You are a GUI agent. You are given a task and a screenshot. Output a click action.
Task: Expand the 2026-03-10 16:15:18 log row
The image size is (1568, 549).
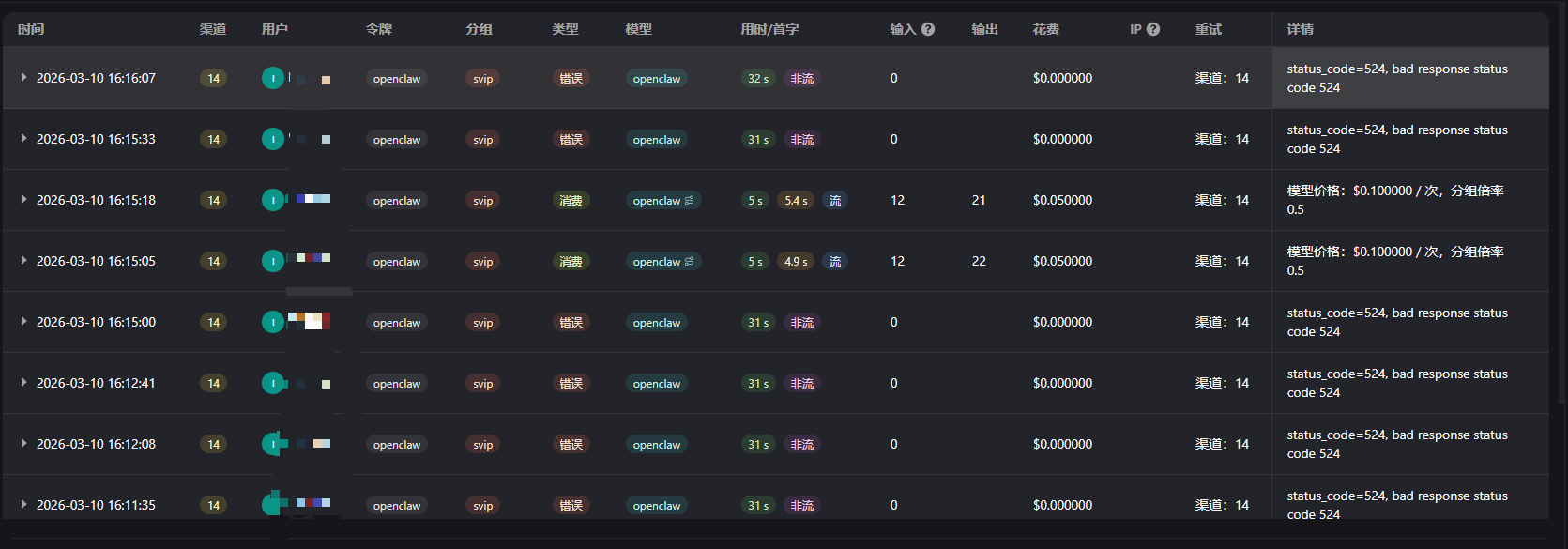pyautogui.click(x=23, y=200)
